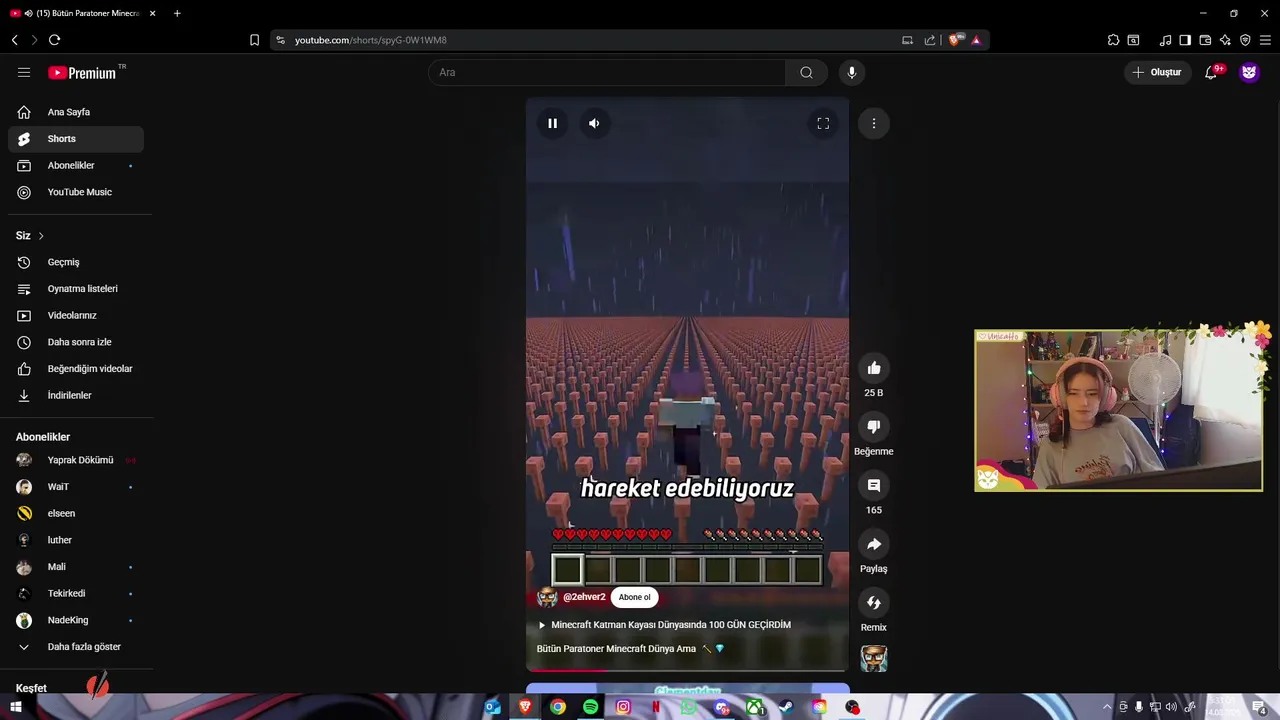This screenshot has height=720, width=1280.
Task: Open Yaprak Dökümü subscription channel
Action: tap(76, 460)
